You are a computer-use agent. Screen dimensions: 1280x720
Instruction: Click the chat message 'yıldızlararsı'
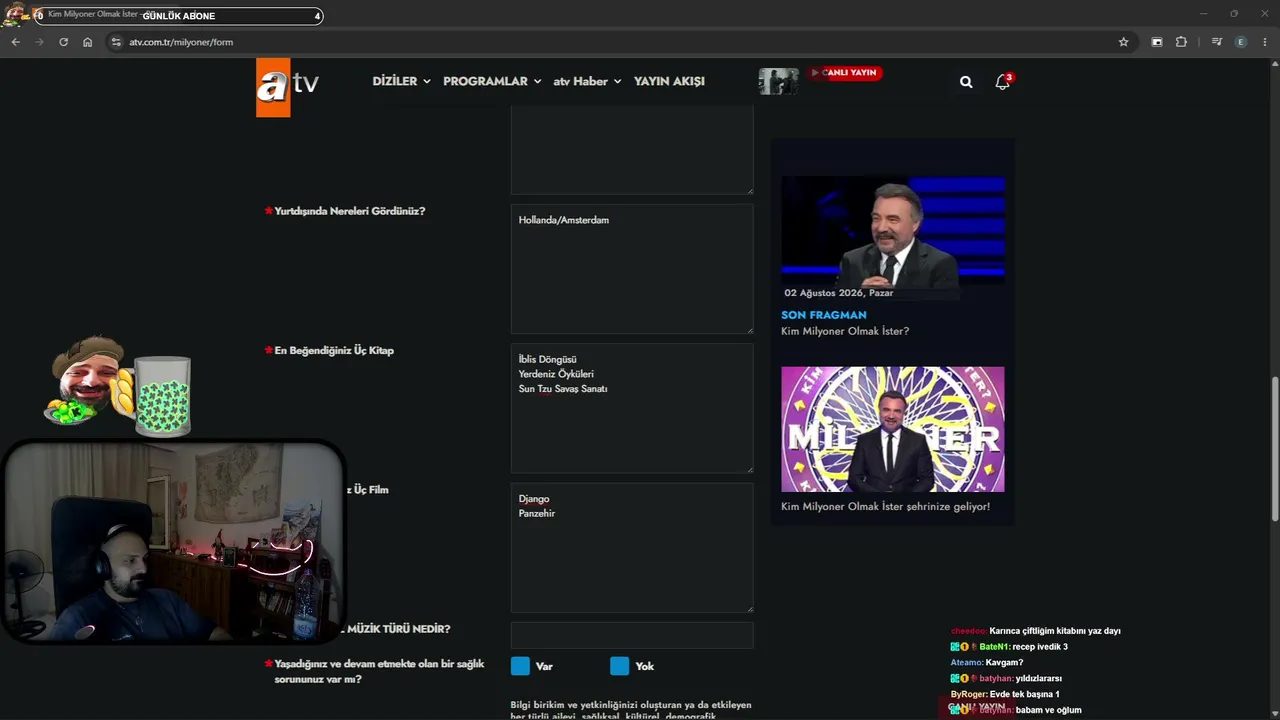point(1038,678)
